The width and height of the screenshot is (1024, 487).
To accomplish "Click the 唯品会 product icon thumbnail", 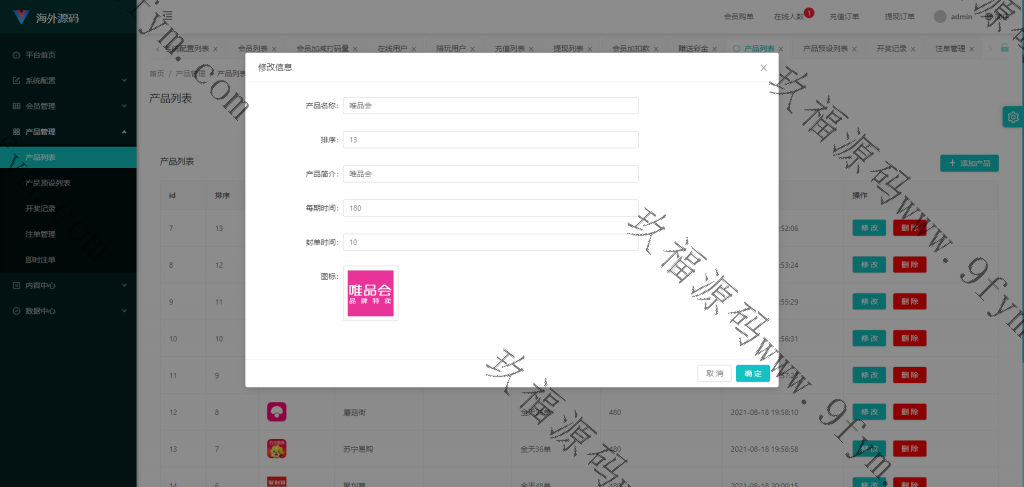I will (370, 293).
